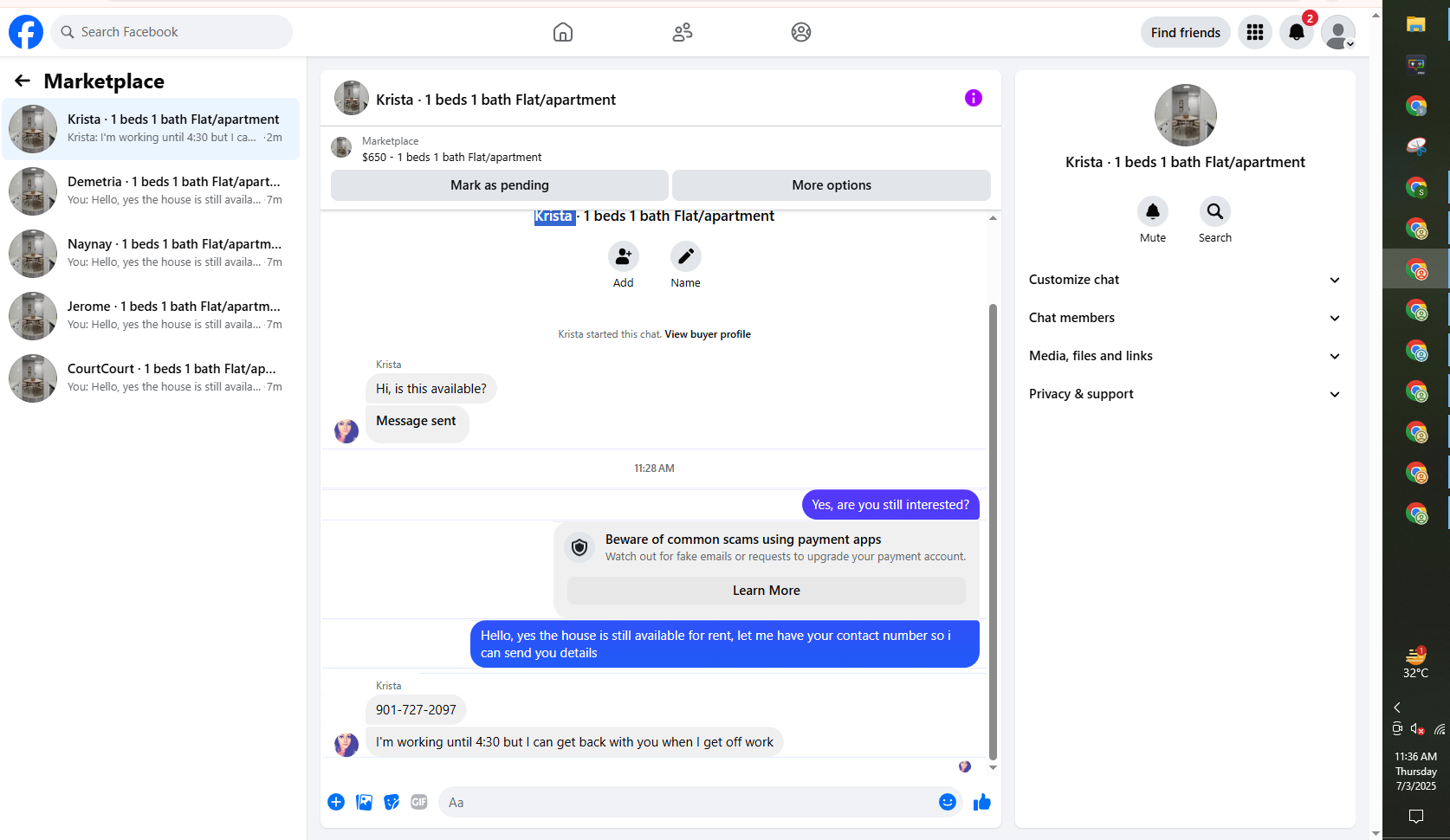
Task: Open the Facebook logo home link
Action: pos(26,32)
